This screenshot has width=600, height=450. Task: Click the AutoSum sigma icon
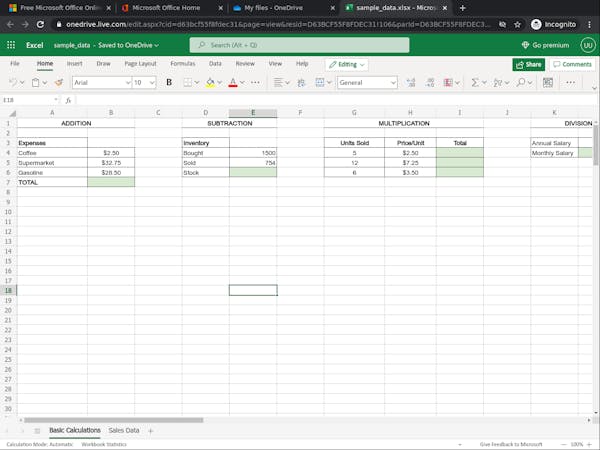tap(475, 82)
